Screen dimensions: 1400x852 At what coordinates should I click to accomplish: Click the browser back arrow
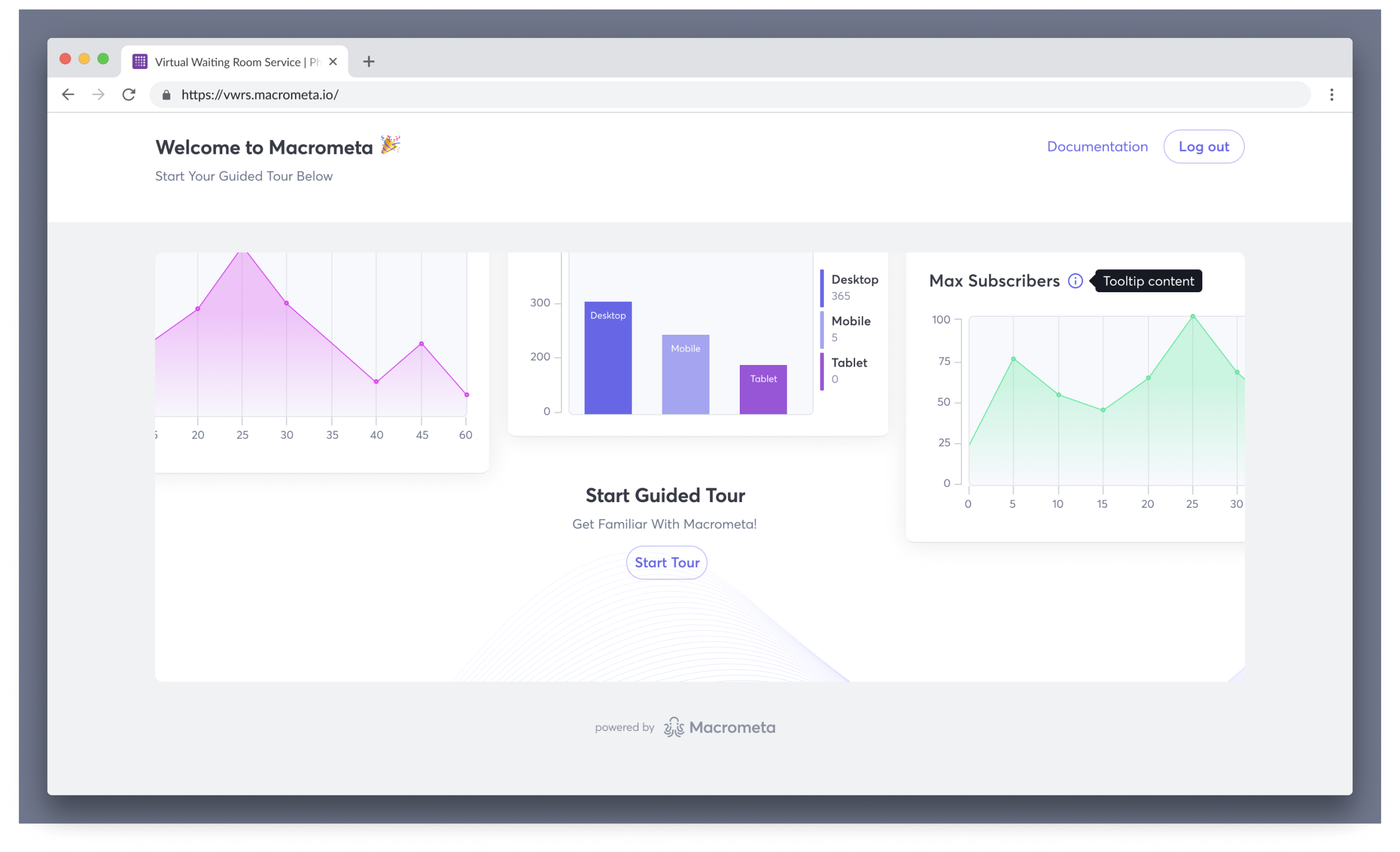click(x=68, y=94)
